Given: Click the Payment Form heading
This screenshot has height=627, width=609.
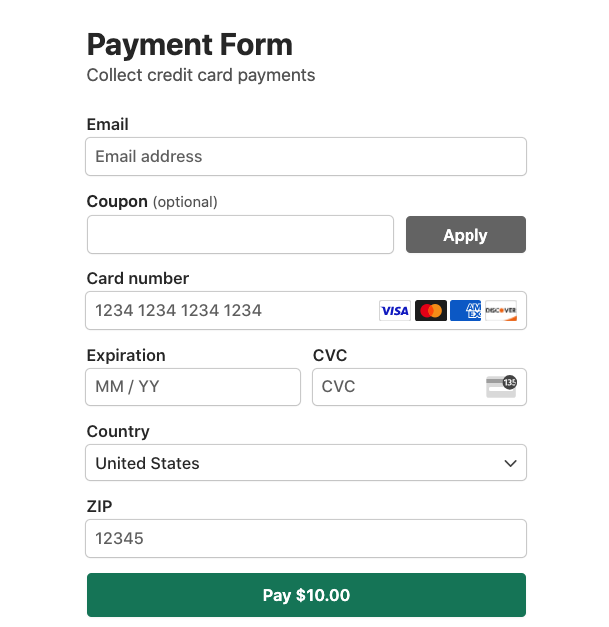Looking at the screenshot, I should pos(190,45).
